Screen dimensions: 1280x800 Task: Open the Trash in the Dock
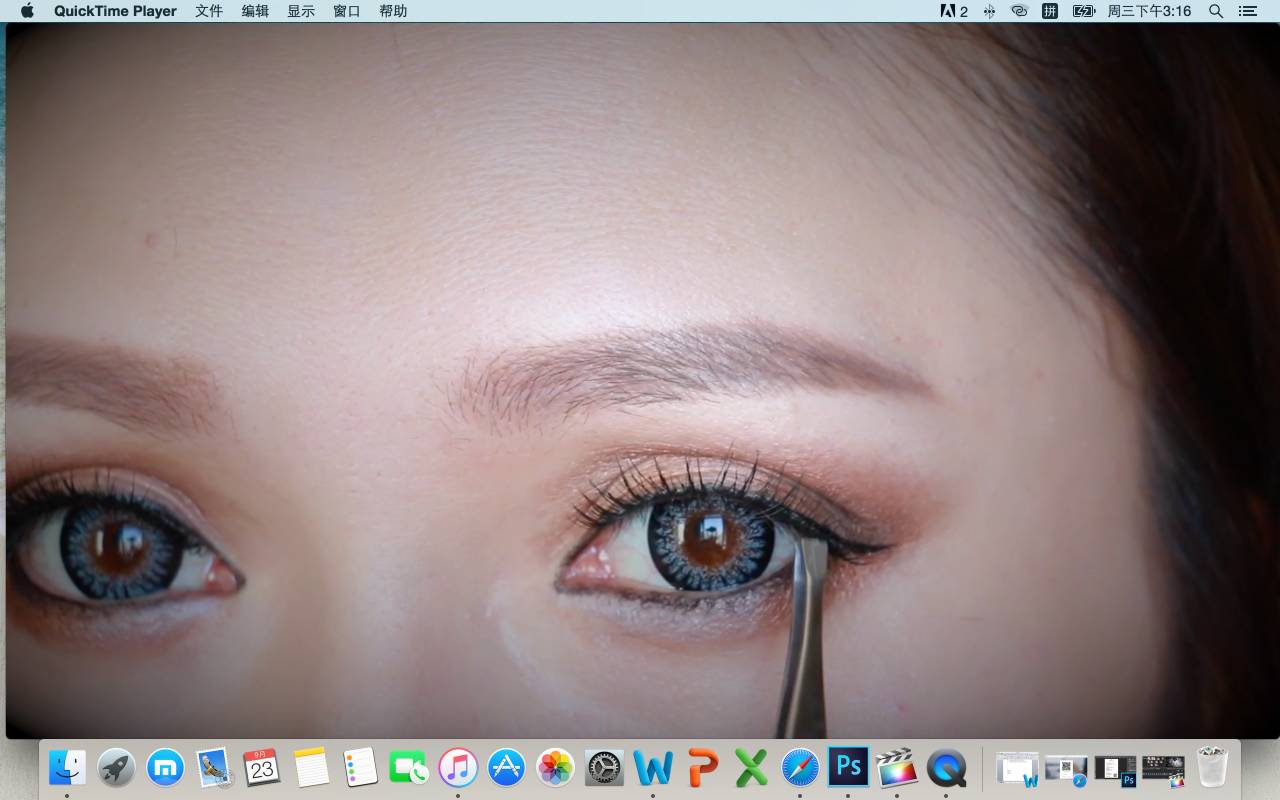[1212, 768]
